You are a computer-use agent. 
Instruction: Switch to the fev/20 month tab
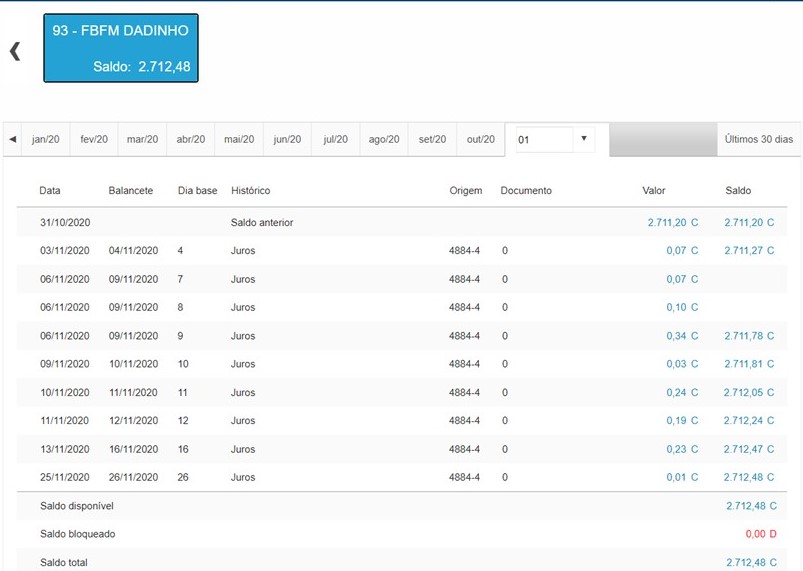(94, 139)
